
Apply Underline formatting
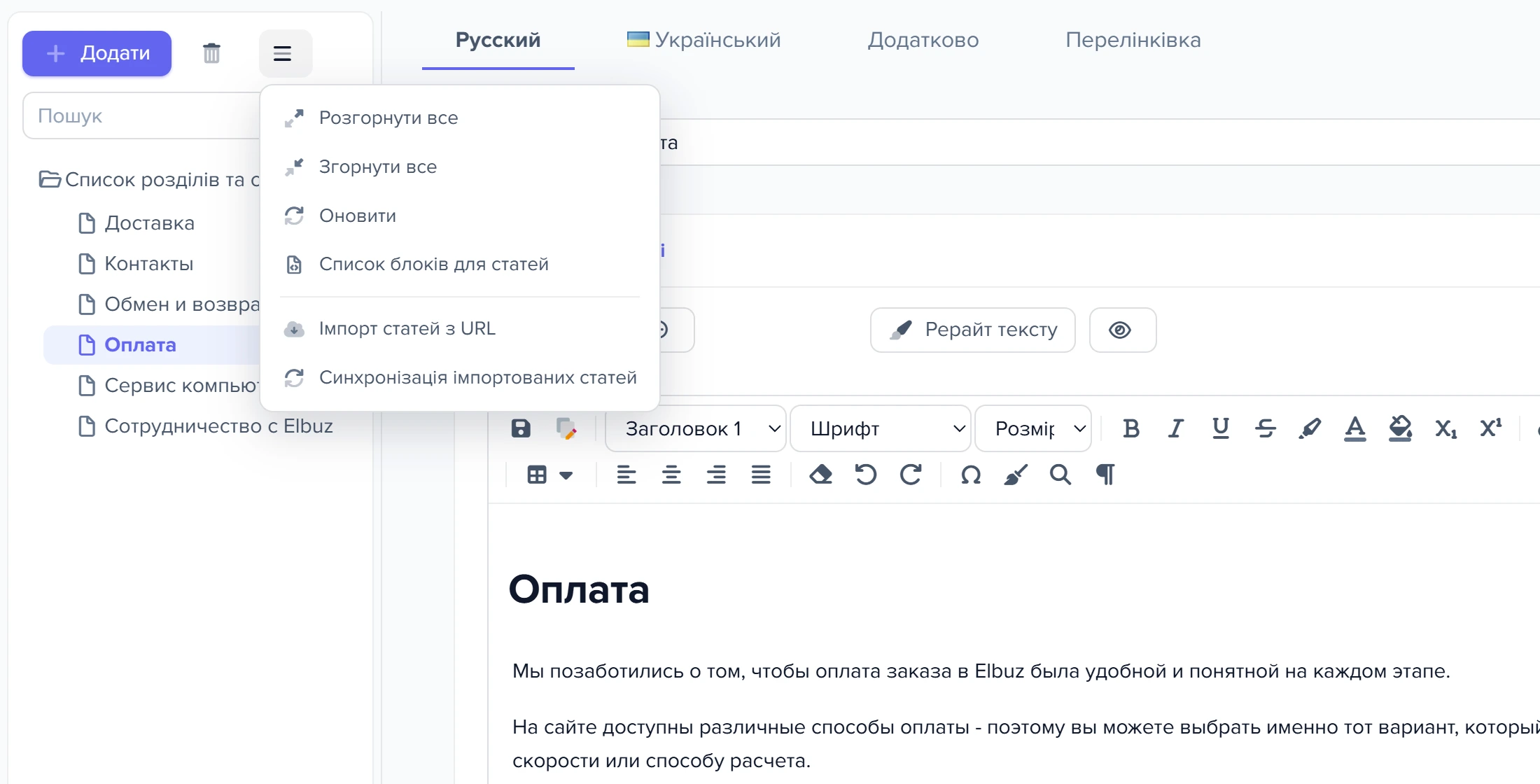click(1220, 428)
